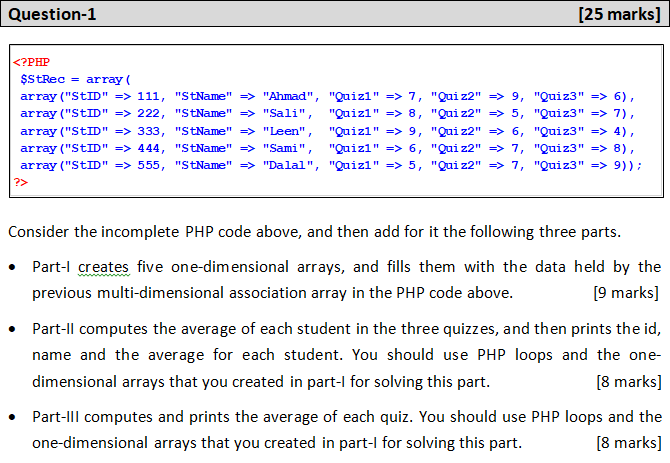Click the ?> closing PHP tag
This screenshot has width=670, height=463.
point(21,182)
